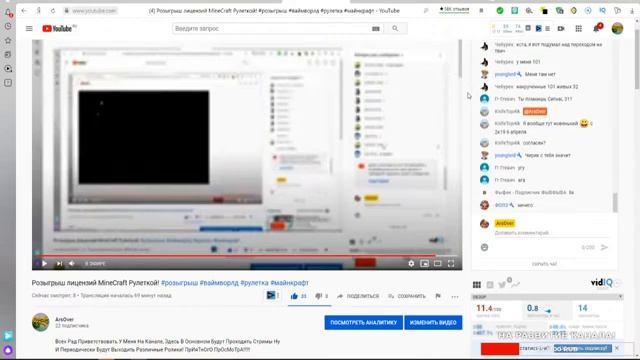This screenshot has width=640, height=360.
Task: Click the blue arrow icon in header stats bar
Action: point(538,29)
